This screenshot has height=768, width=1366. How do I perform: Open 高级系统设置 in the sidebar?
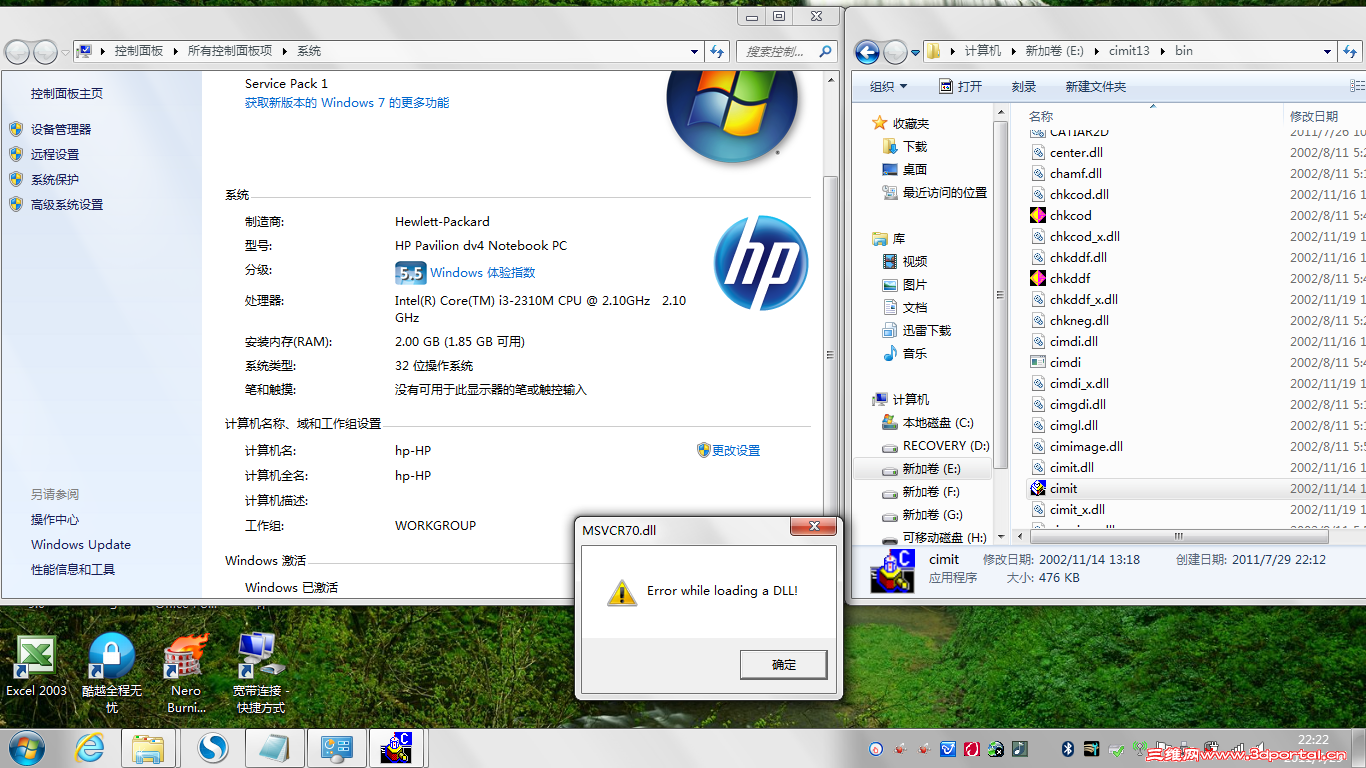67,204
